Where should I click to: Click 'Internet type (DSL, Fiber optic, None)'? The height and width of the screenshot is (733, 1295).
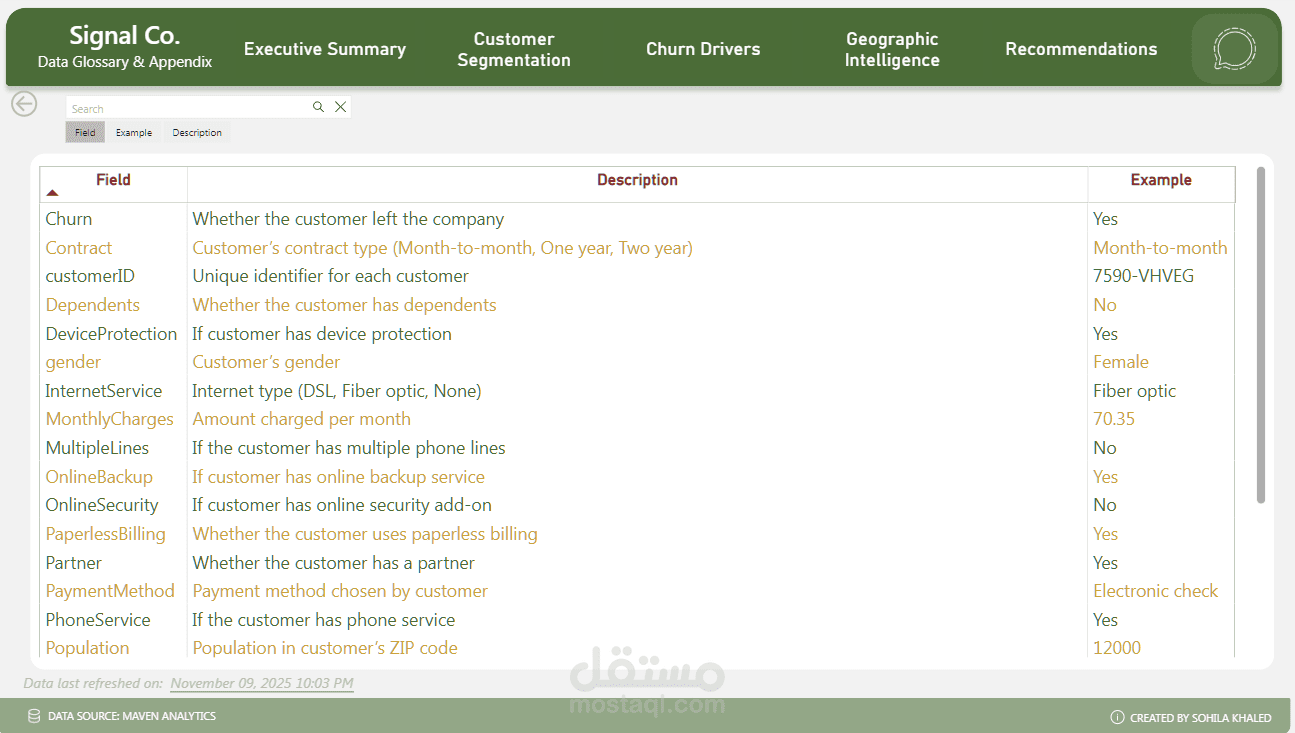pos(337,391)
